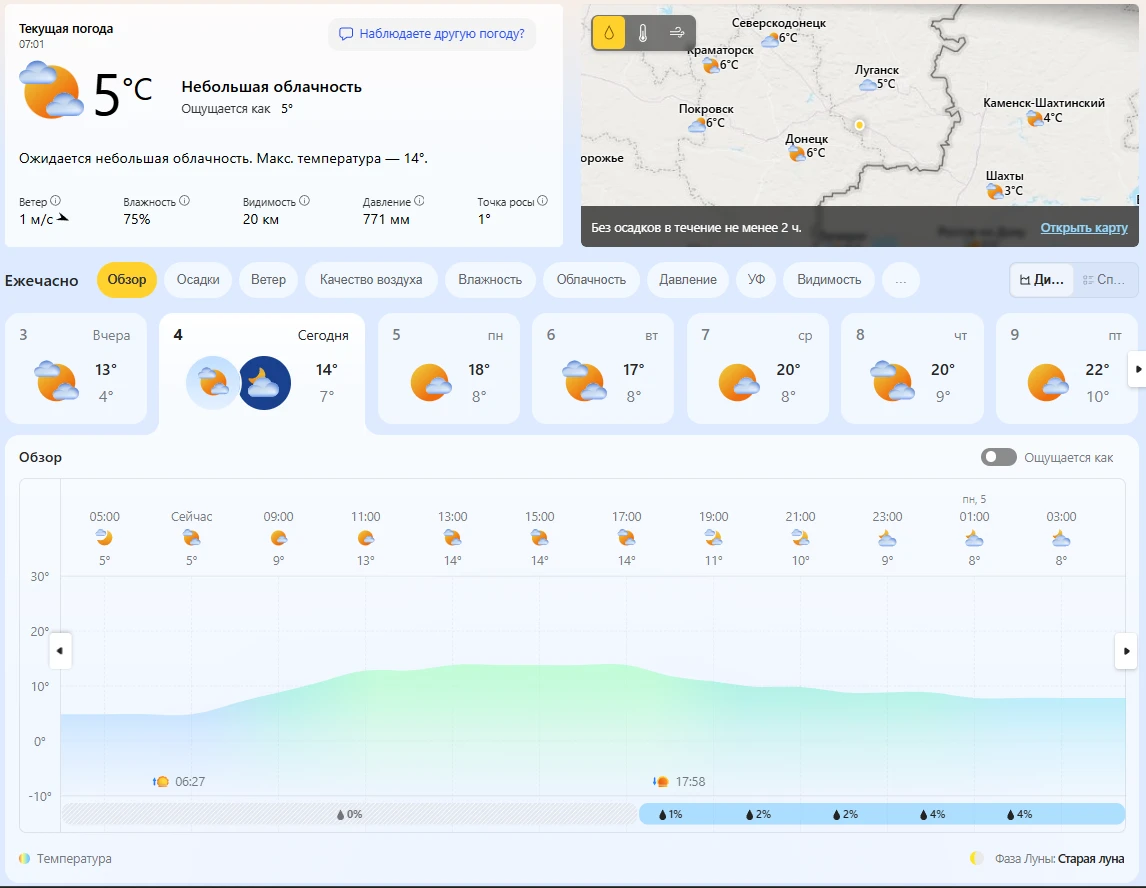Image resolution: width=1146 pixels, height=888 pixels.
Task: Open the Открыть карту link
Action: coord(1084,227)
